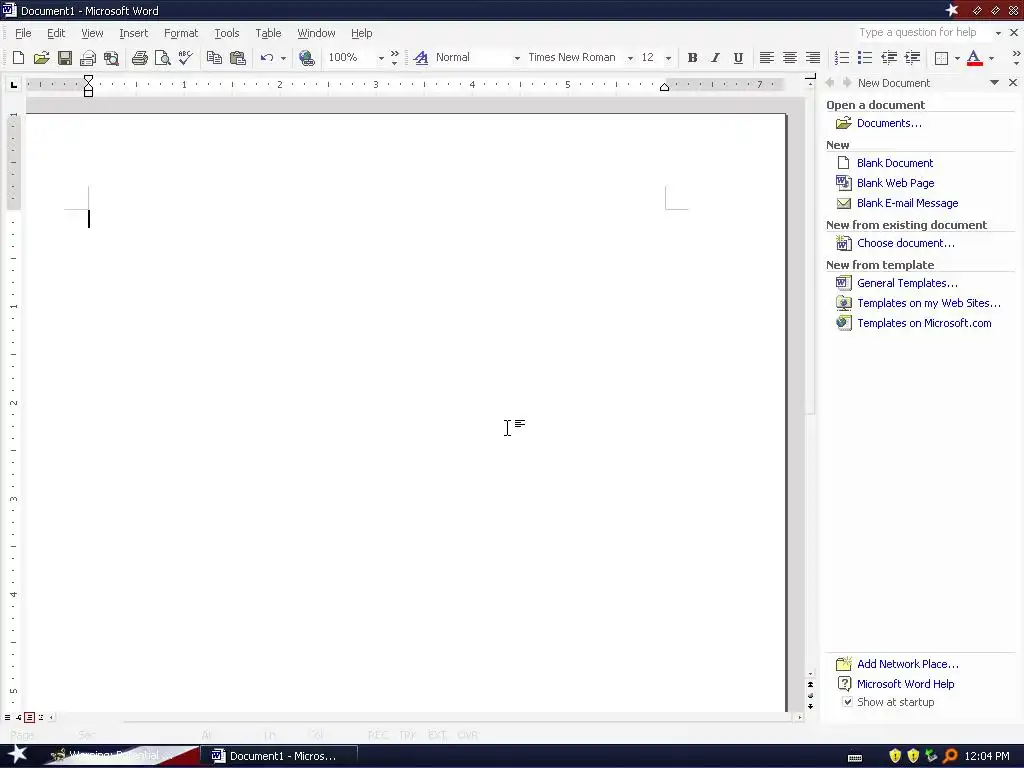Increase the paragraph indent
Viewport: 1024px width, 768px height.
pos(912,57)
